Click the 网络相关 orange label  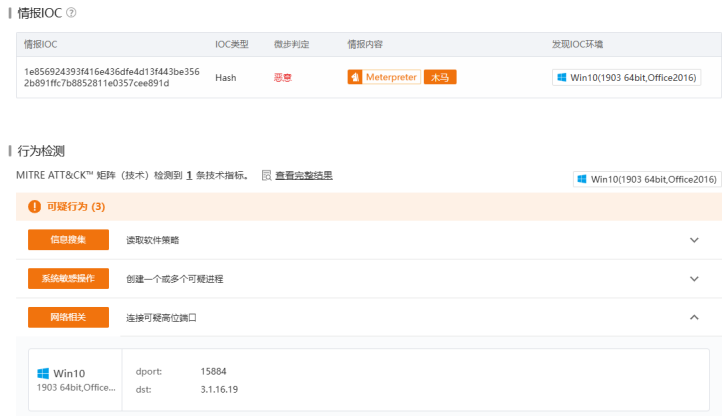68,317
